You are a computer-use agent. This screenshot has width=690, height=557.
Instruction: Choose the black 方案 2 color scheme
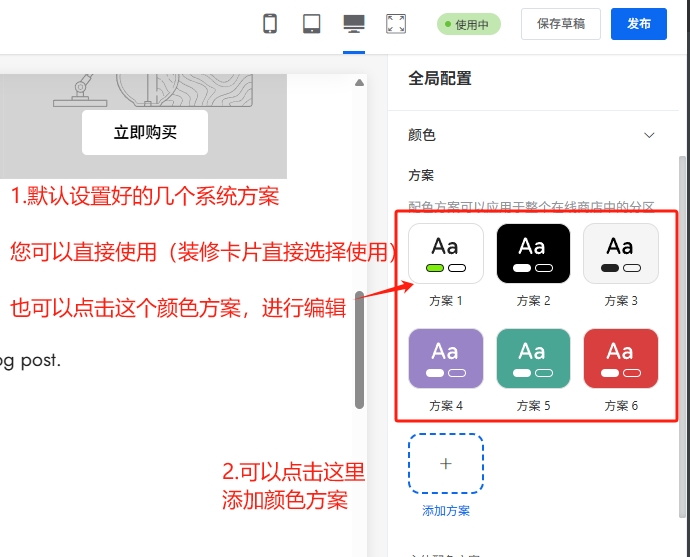pyautogui.click(x=532, y=254)
